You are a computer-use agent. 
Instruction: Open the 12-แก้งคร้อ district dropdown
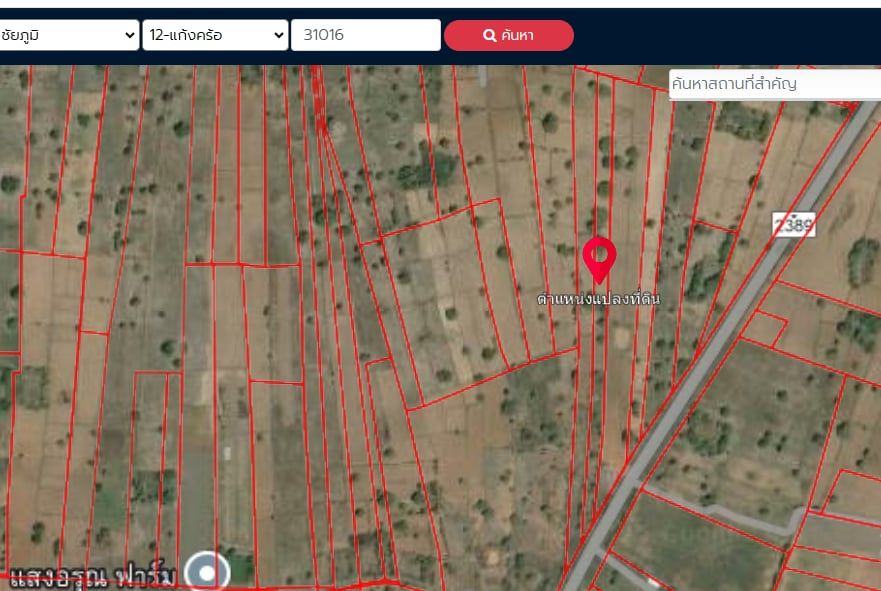pos(215,35)
